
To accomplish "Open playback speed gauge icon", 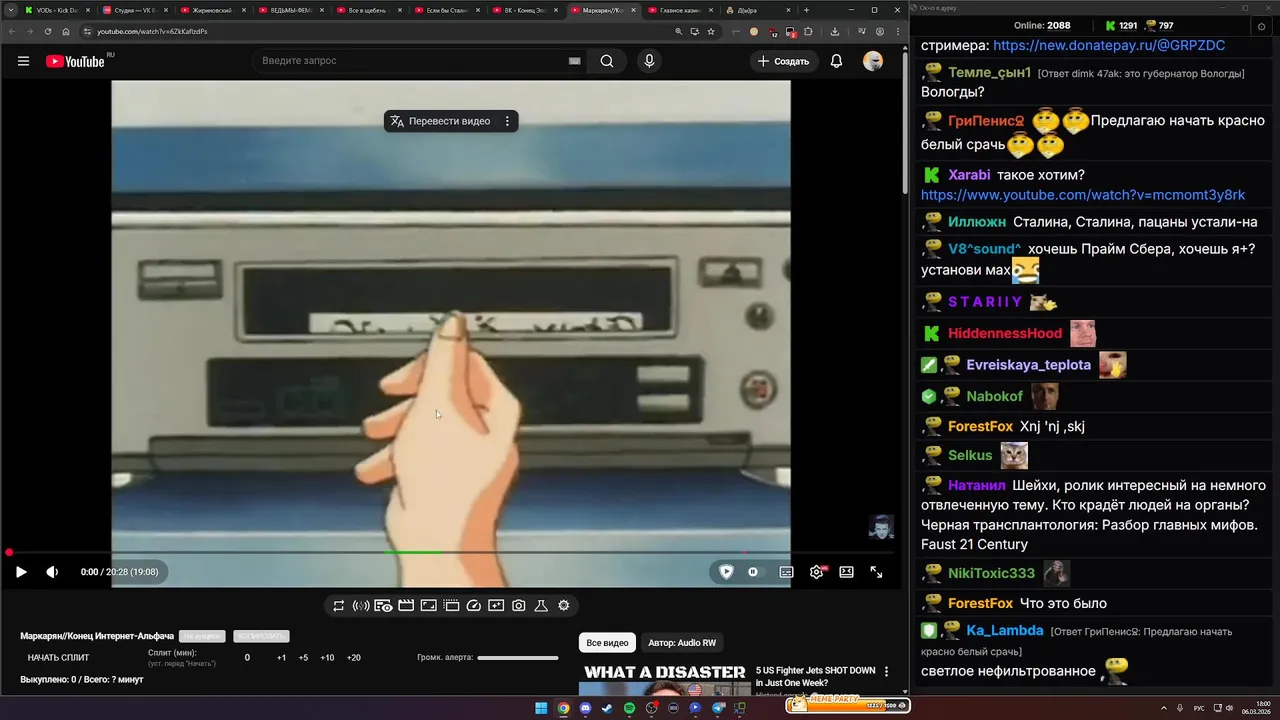I will point(474,606).
